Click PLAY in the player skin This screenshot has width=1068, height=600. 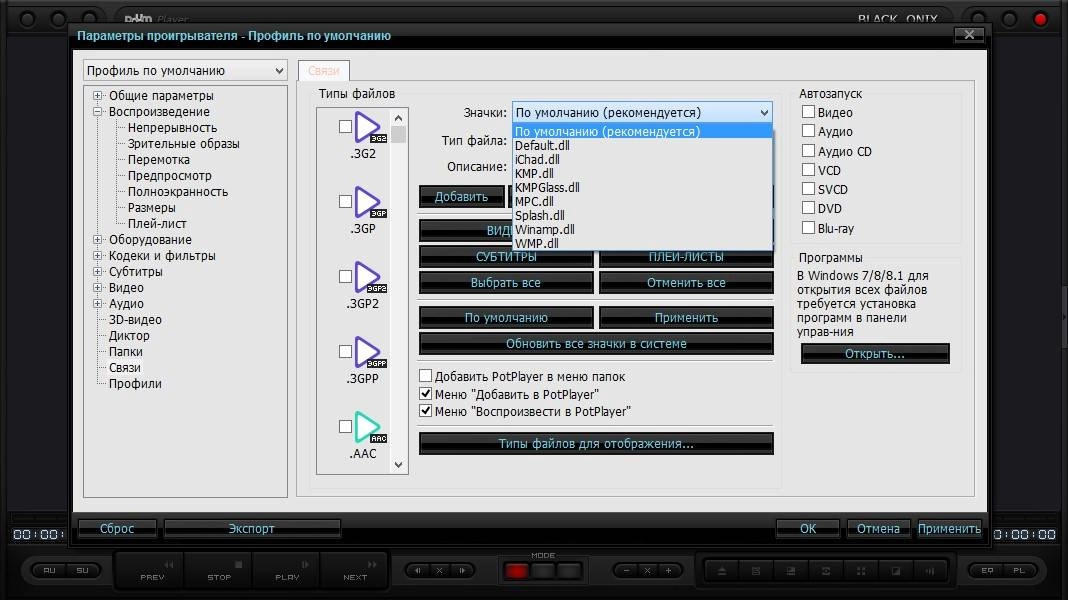[x=287, y=571]
